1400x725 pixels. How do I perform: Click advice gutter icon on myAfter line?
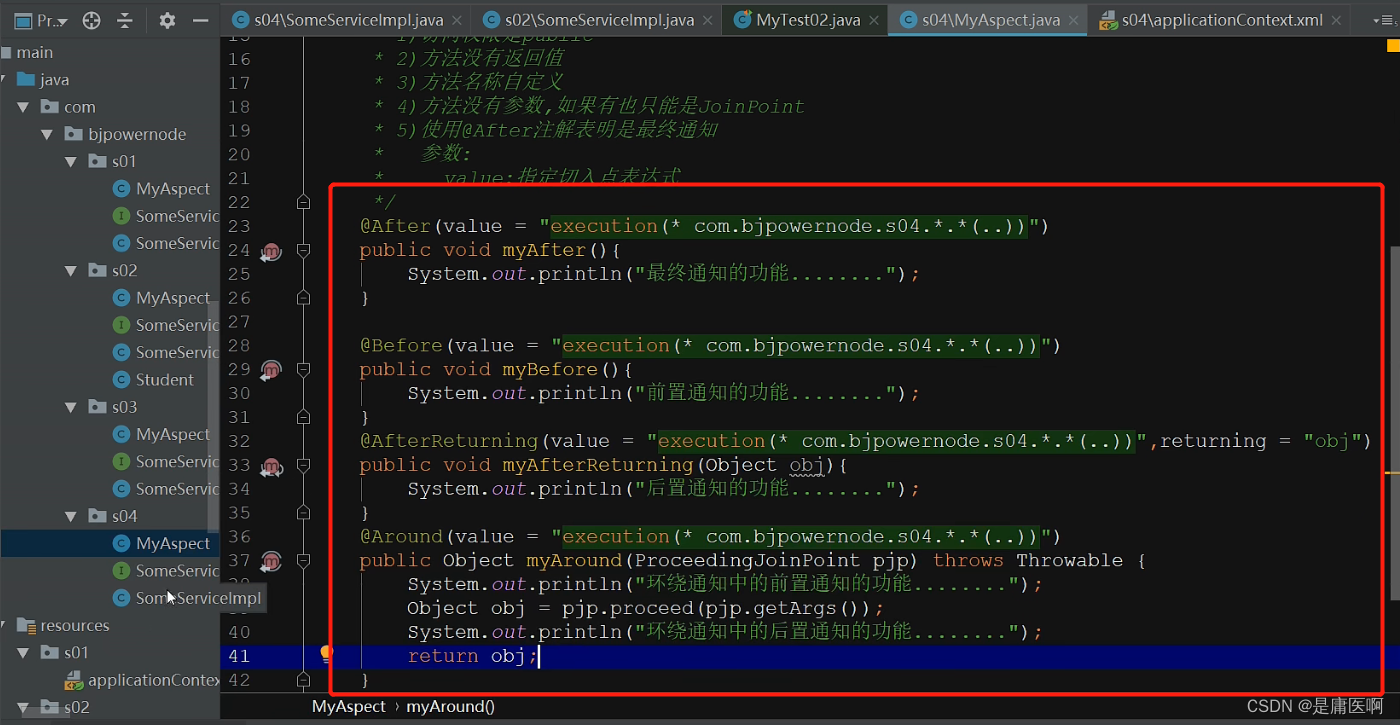pos(270,251)
